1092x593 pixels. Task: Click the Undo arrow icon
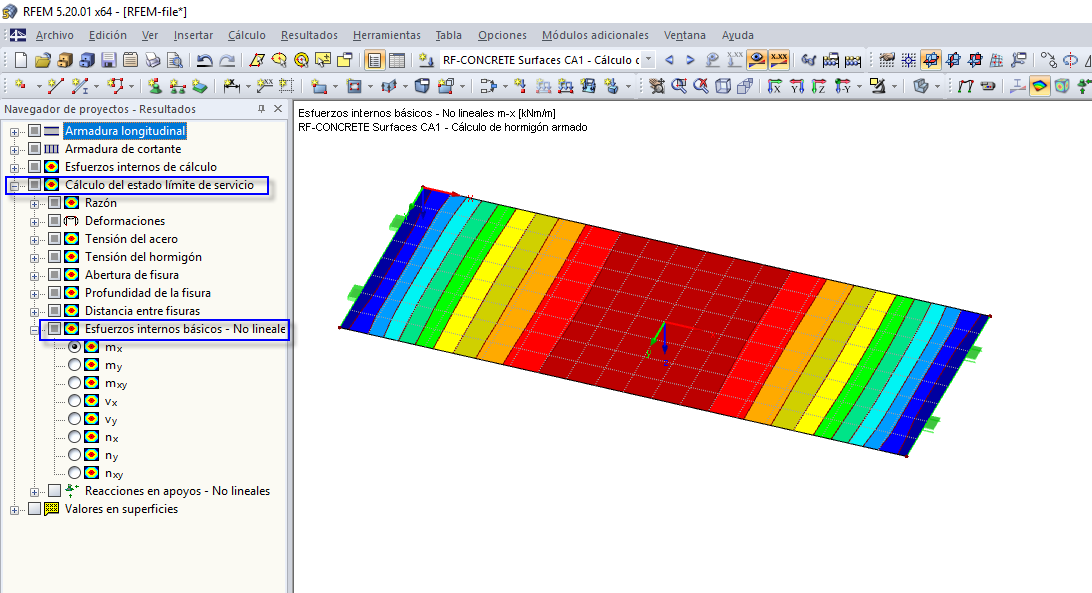click(x=203, y=61)
